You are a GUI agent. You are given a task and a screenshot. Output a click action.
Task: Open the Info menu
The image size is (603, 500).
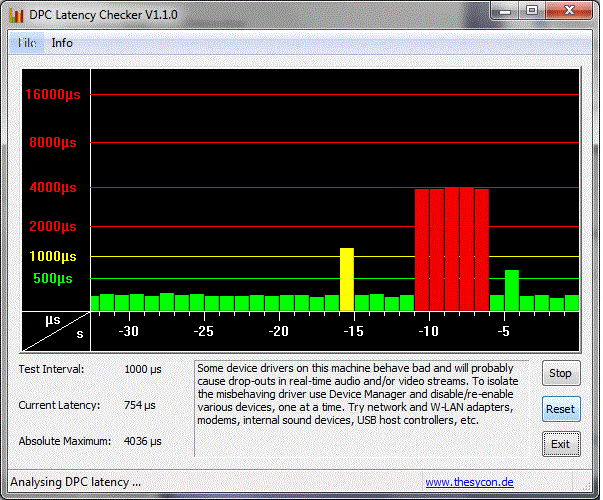(62, 43)
